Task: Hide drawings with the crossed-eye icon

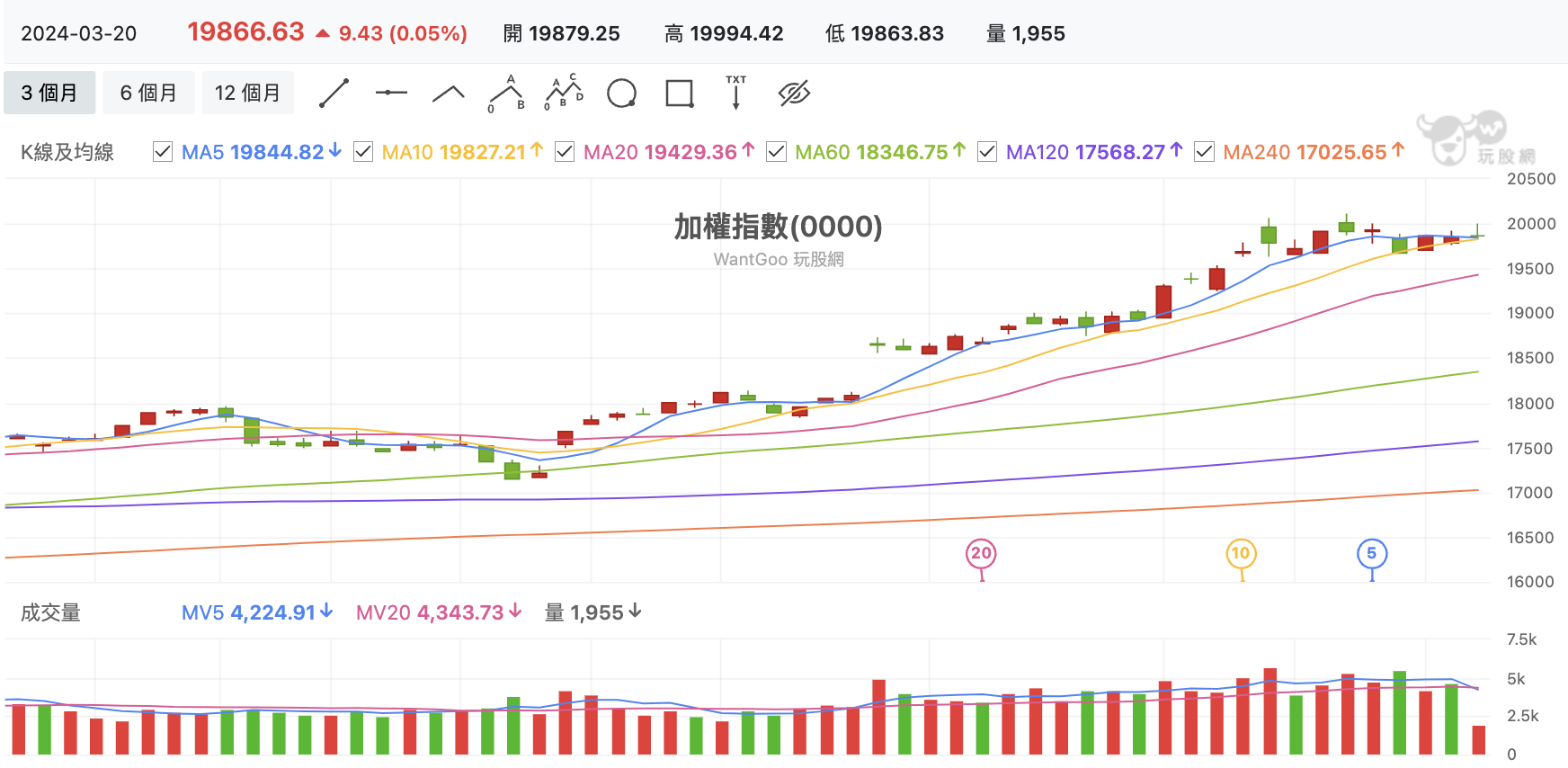Action: [794, 93]
